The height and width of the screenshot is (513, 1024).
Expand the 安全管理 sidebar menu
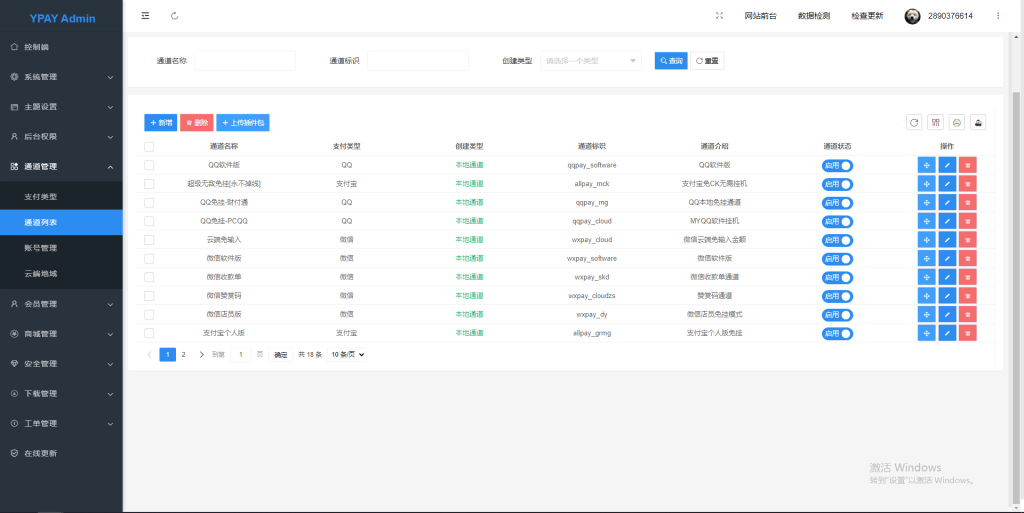pos(61,364)
